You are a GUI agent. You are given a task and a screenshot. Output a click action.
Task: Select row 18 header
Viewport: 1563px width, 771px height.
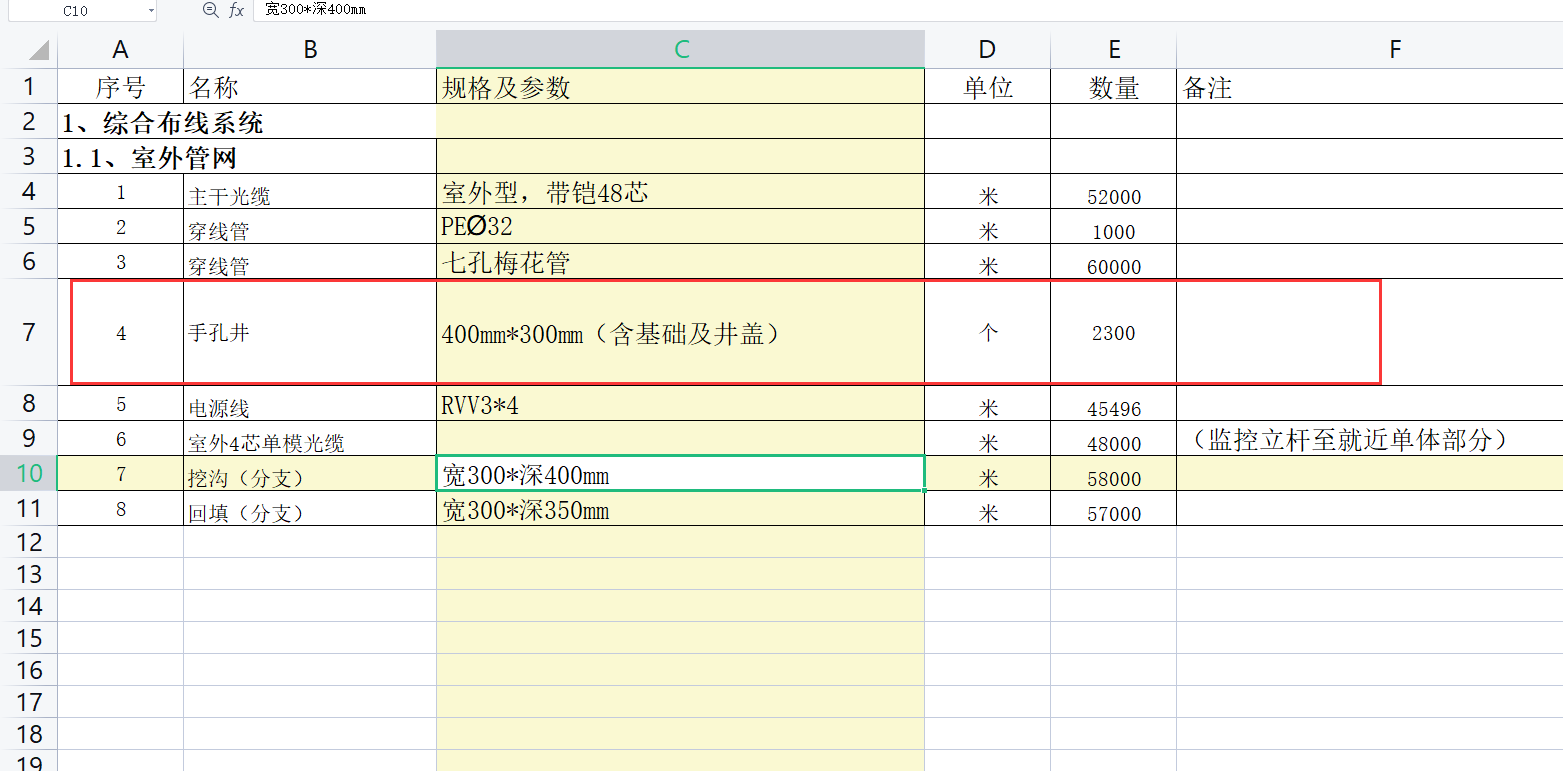click(29, 734)
